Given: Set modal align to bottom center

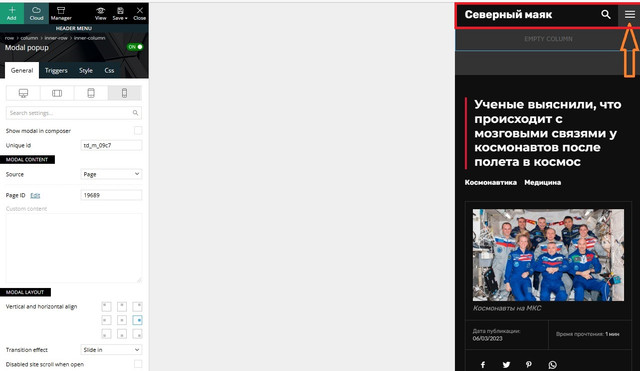Looking at the screenshot, I should pyautogui.click(x=122, y=334).
